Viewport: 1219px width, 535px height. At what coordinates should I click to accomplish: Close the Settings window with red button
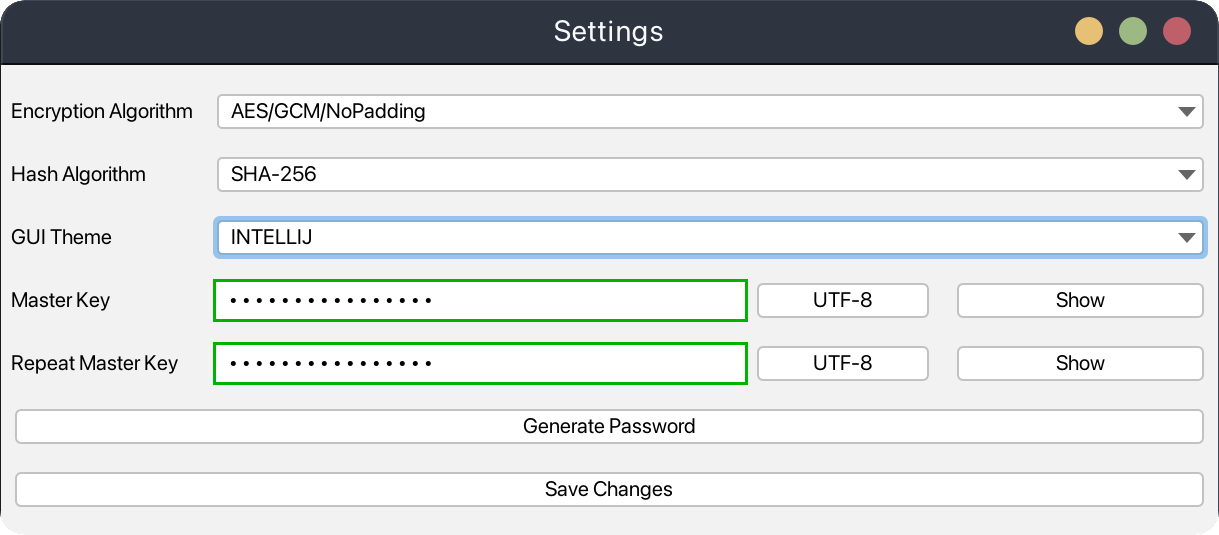(1177, 32)
